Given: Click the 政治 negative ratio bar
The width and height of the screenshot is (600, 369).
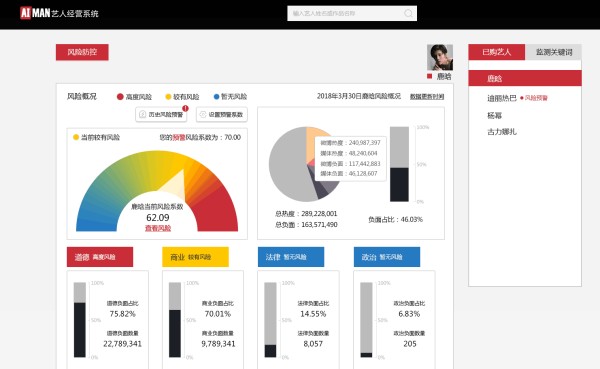Looking at the screenshot, I should [366, 320].
